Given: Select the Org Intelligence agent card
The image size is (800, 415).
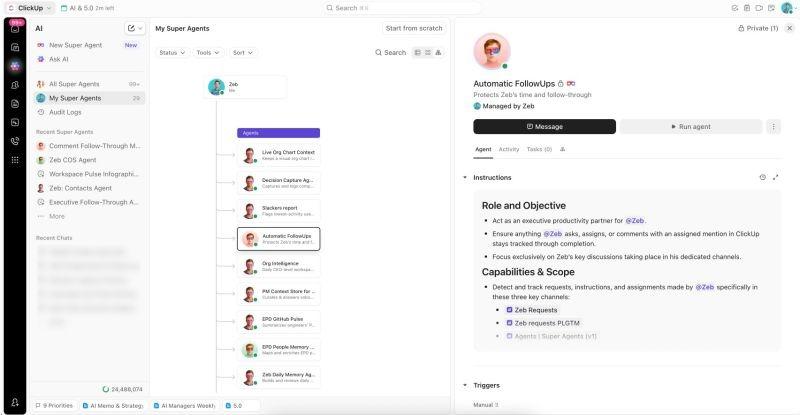Looking at the screenshot, I should point(279,266).
